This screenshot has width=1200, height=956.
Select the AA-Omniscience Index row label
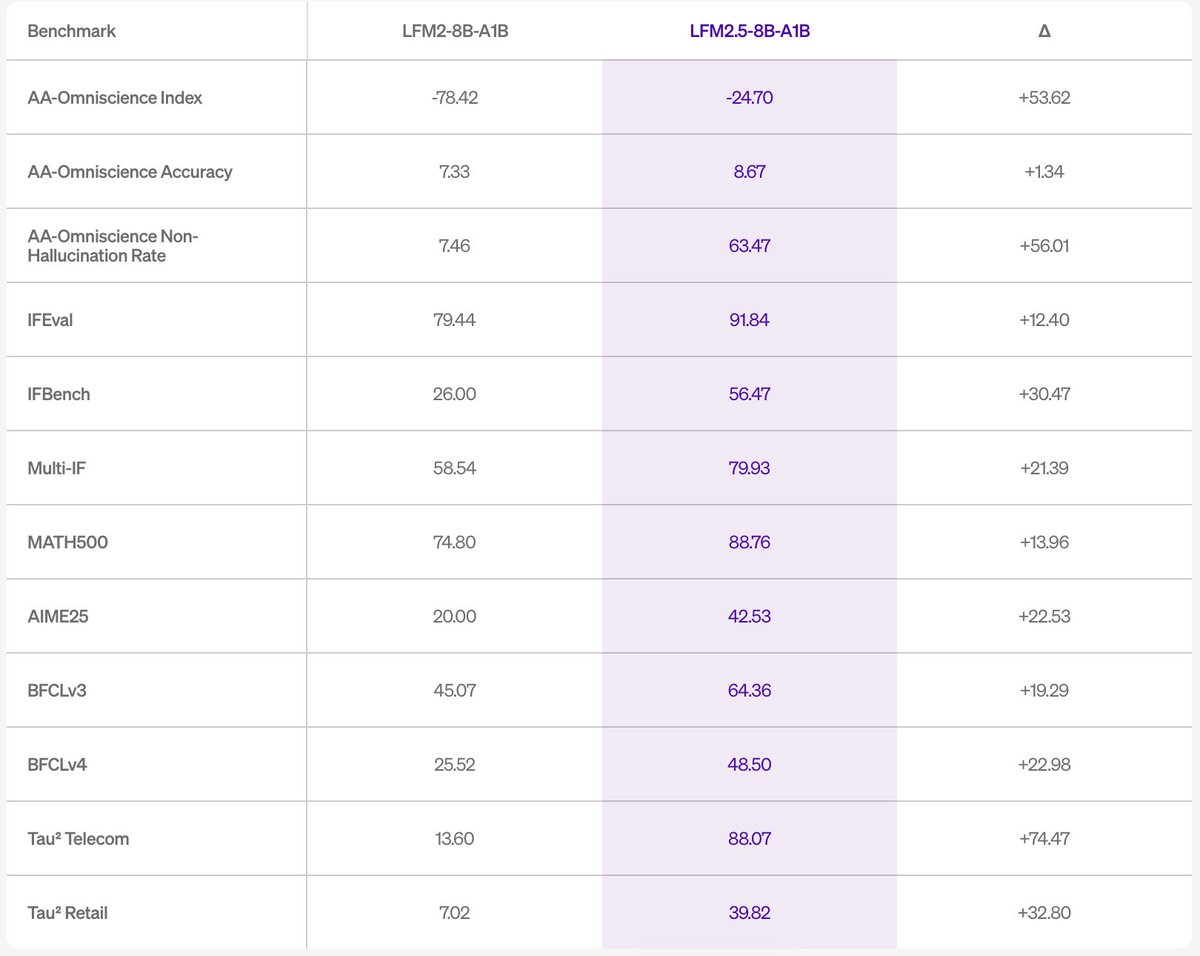point(115,98)
